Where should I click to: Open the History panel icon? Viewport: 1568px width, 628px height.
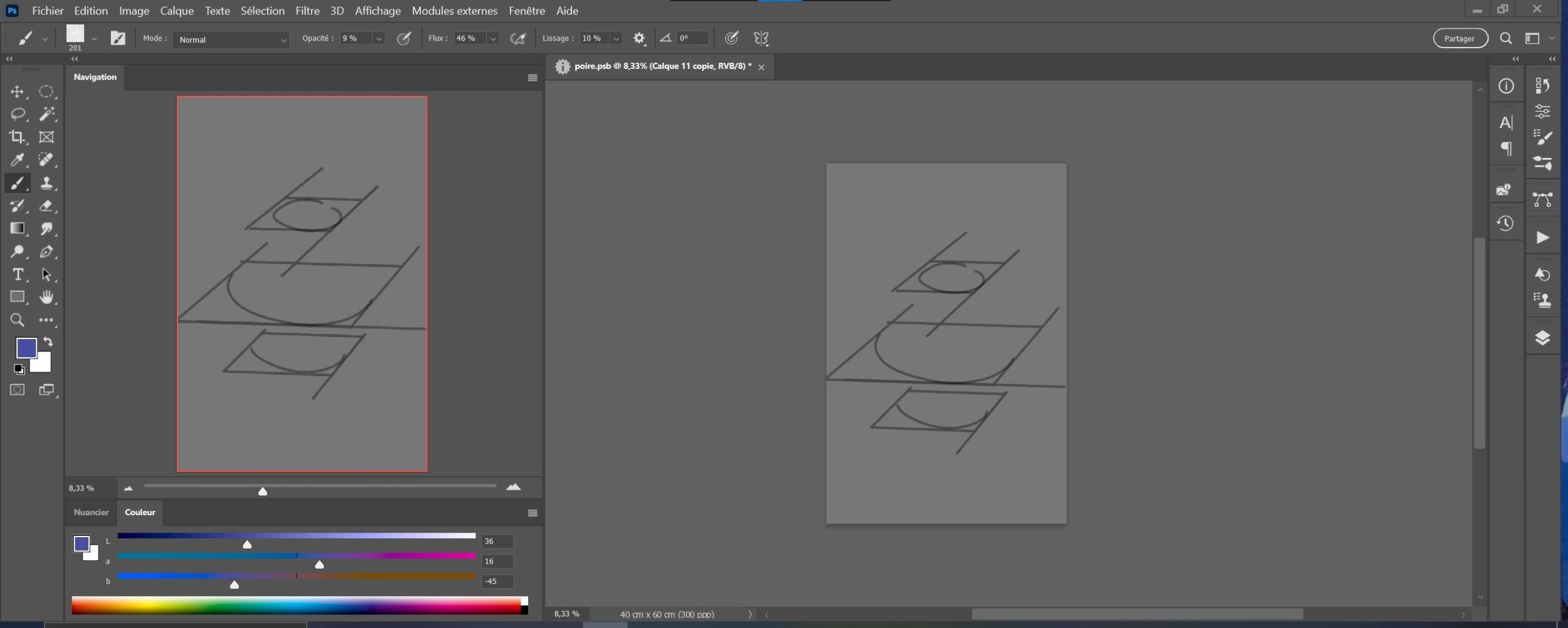coord(1505,224)
